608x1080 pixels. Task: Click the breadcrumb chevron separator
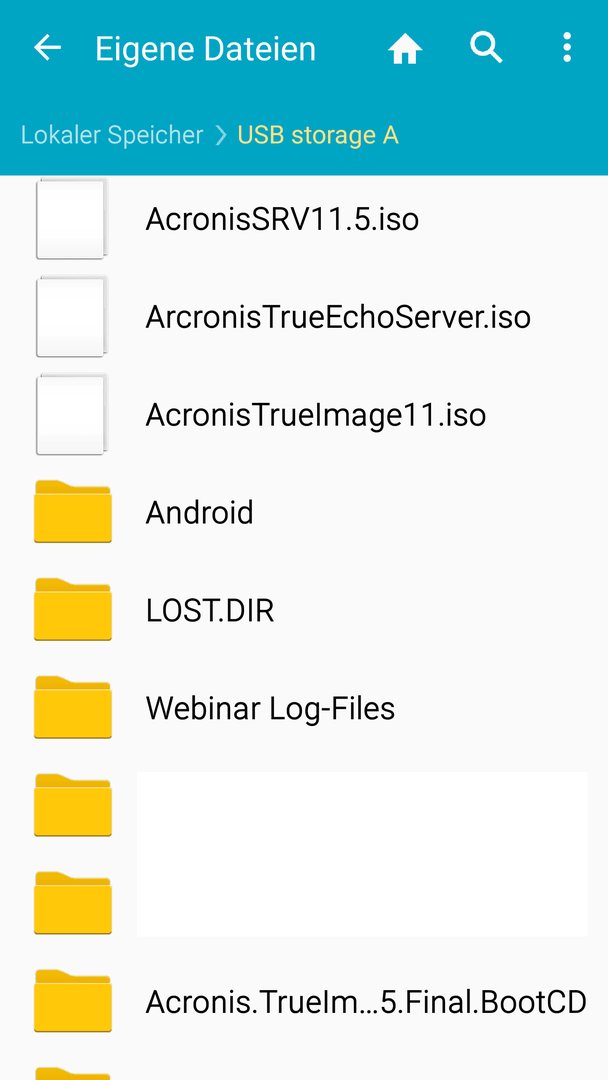[x=220, y=135]
